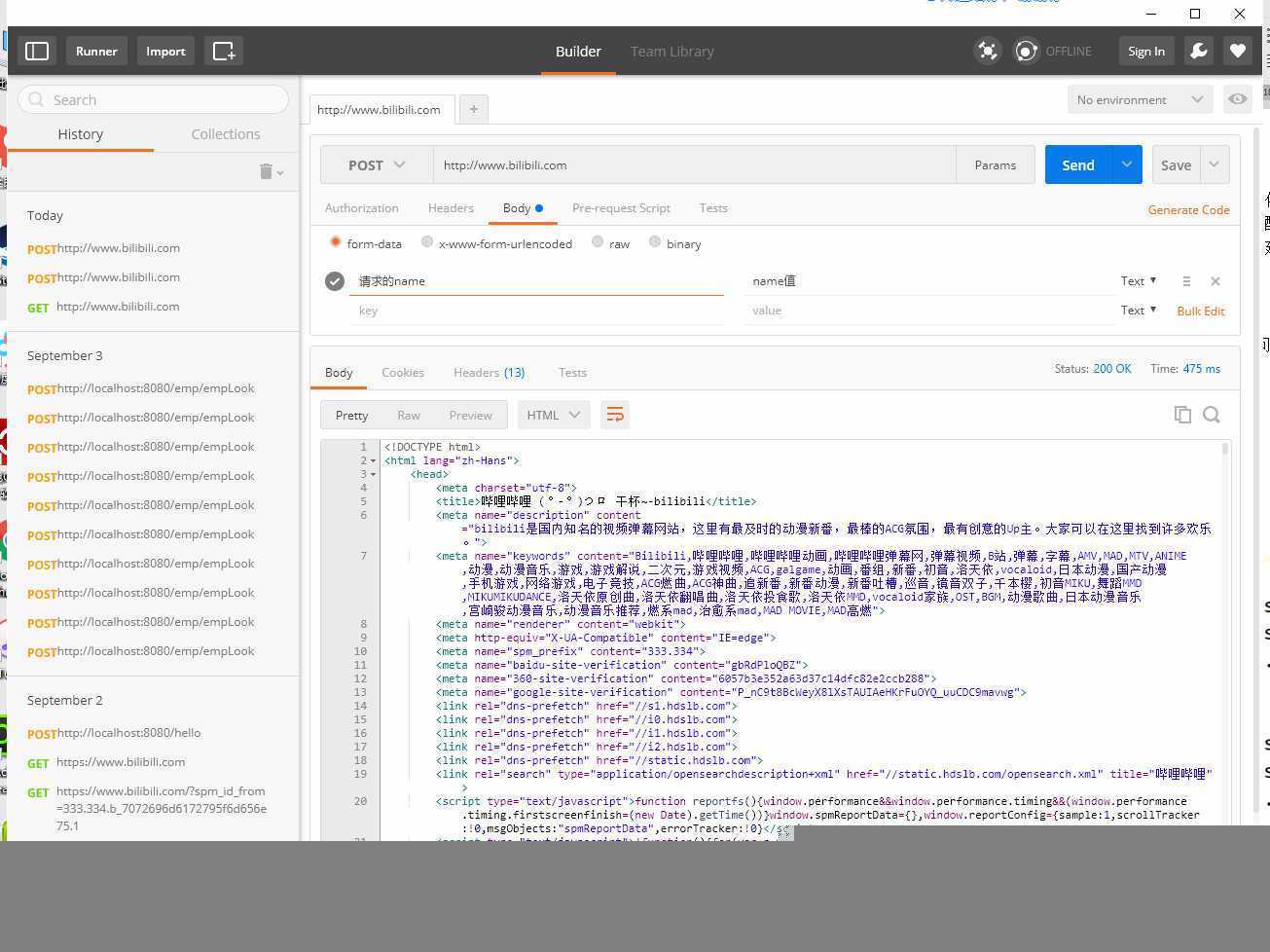Open the Pre-request Script tab
Image resolution: width=1270 pixels, height=952 pixels.
point(621,208)
